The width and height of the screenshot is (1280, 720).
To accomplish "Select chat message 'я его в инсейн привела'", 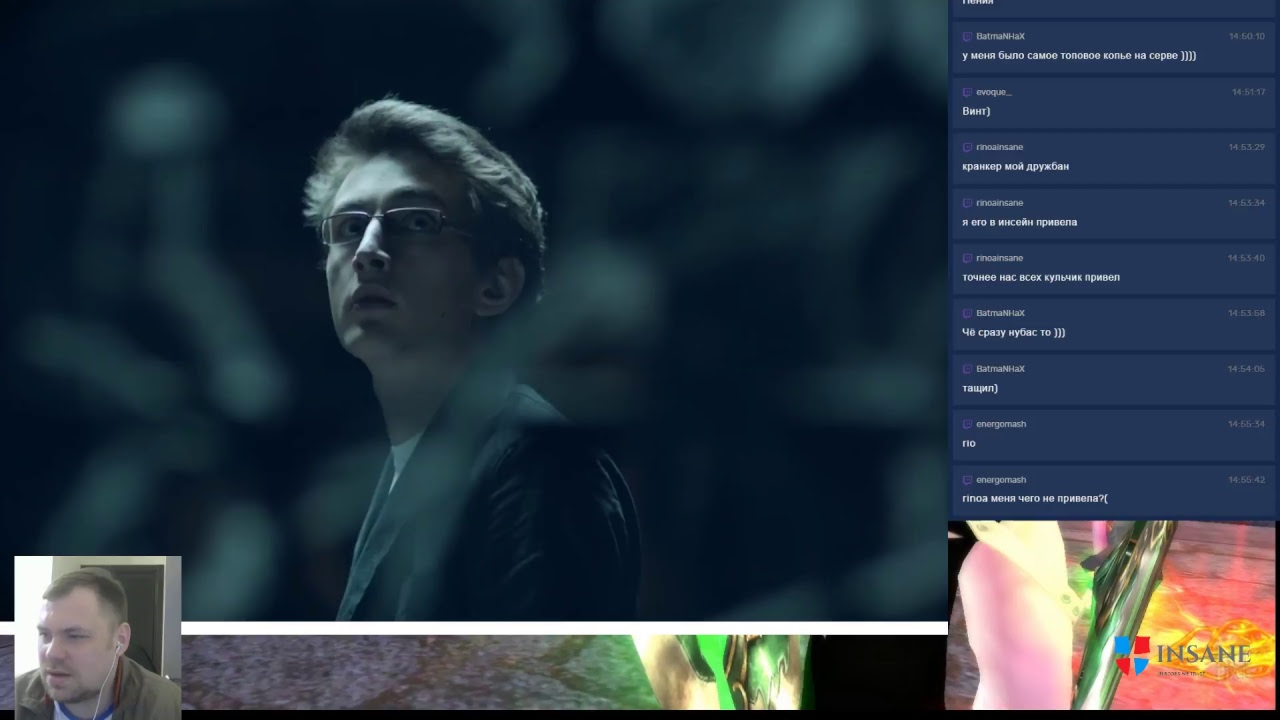I will tap(1019, 222).
